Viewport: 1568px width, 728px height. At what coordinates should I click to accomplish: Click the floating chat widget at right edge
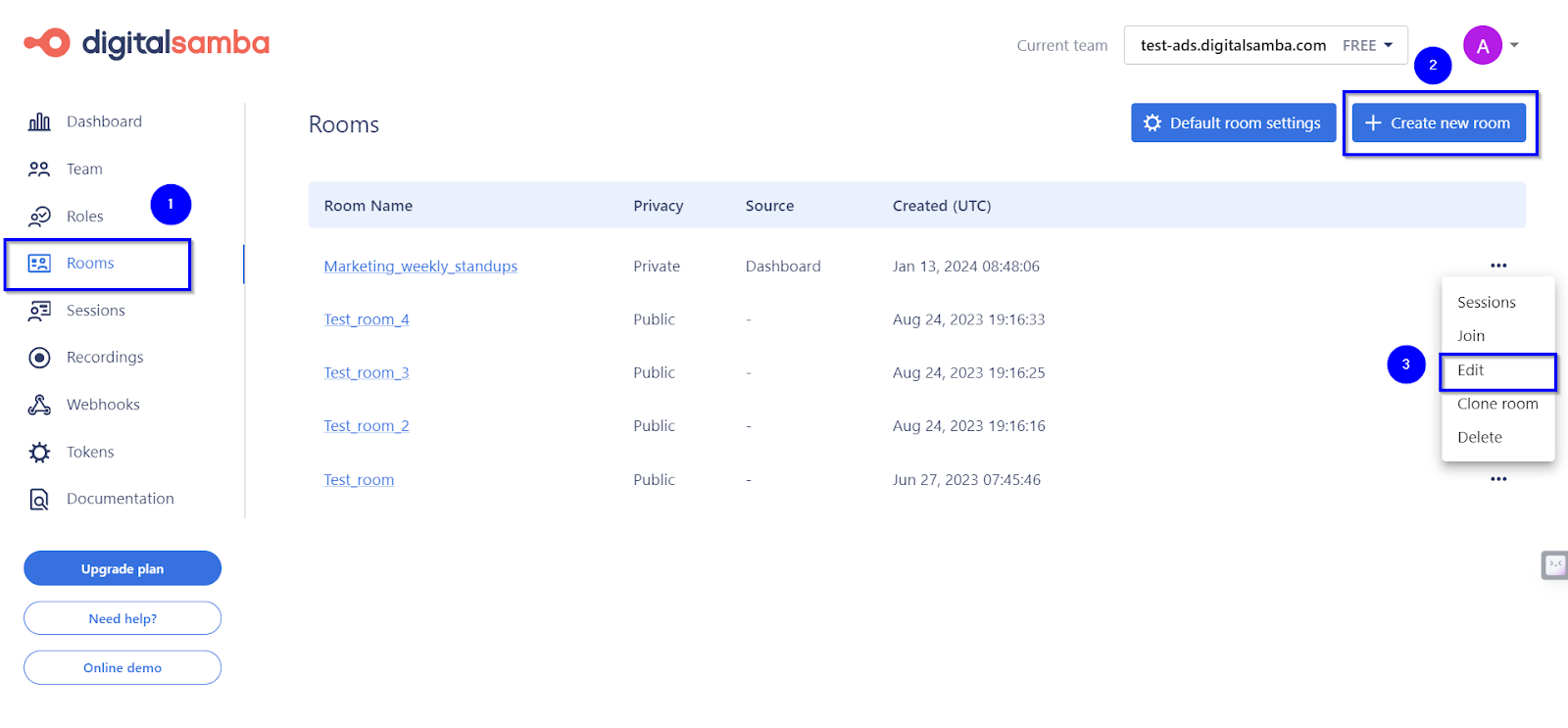click(x=1554, y=565)
